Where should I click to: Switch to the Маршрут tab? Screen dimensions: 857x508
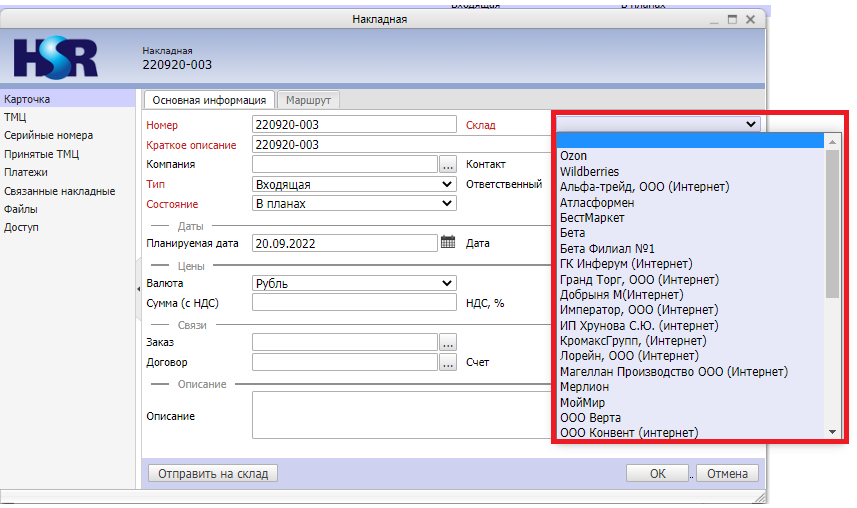(x=308, y=100)
